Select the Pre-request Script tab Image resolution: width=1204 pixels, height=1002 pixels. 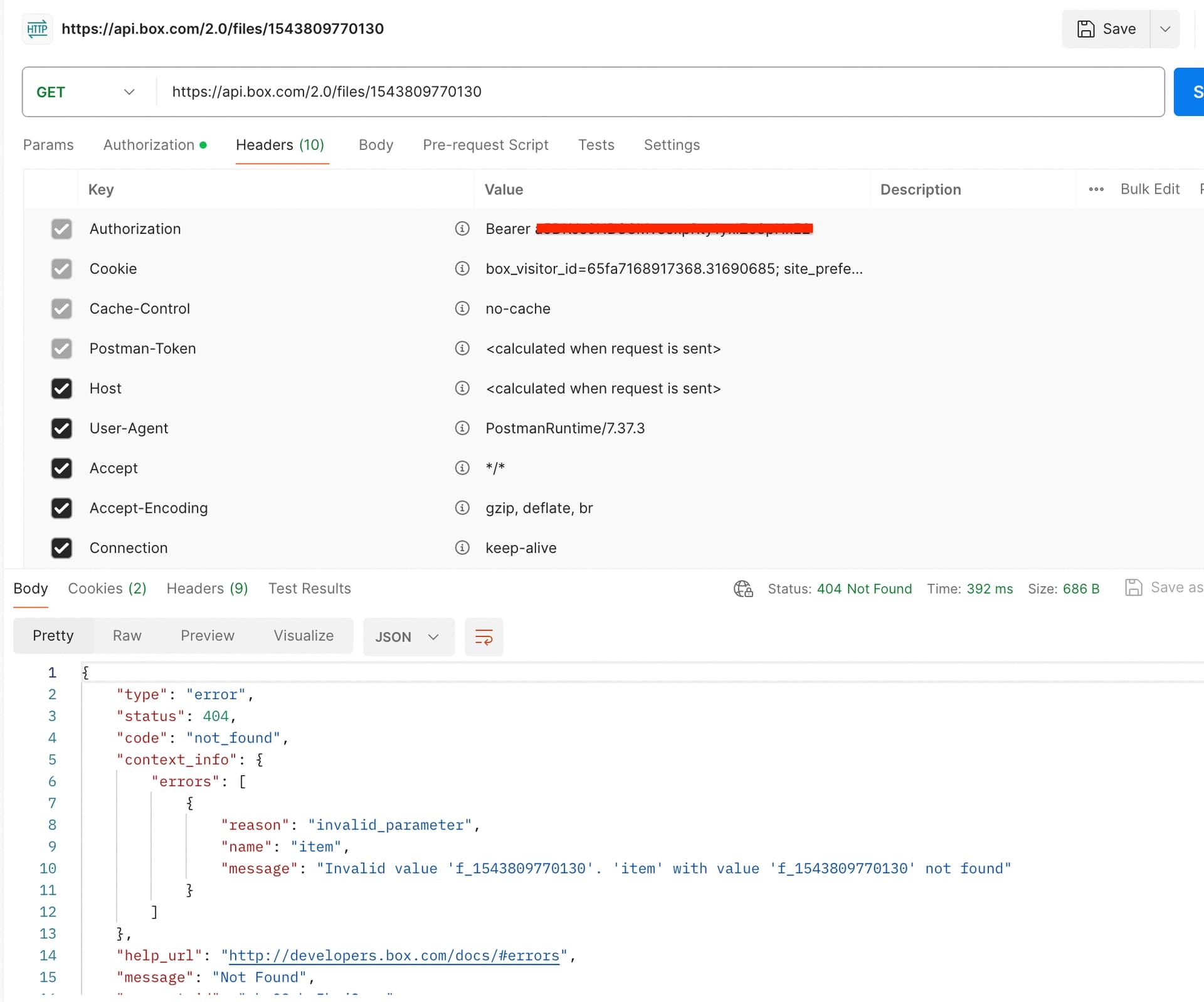485,145
